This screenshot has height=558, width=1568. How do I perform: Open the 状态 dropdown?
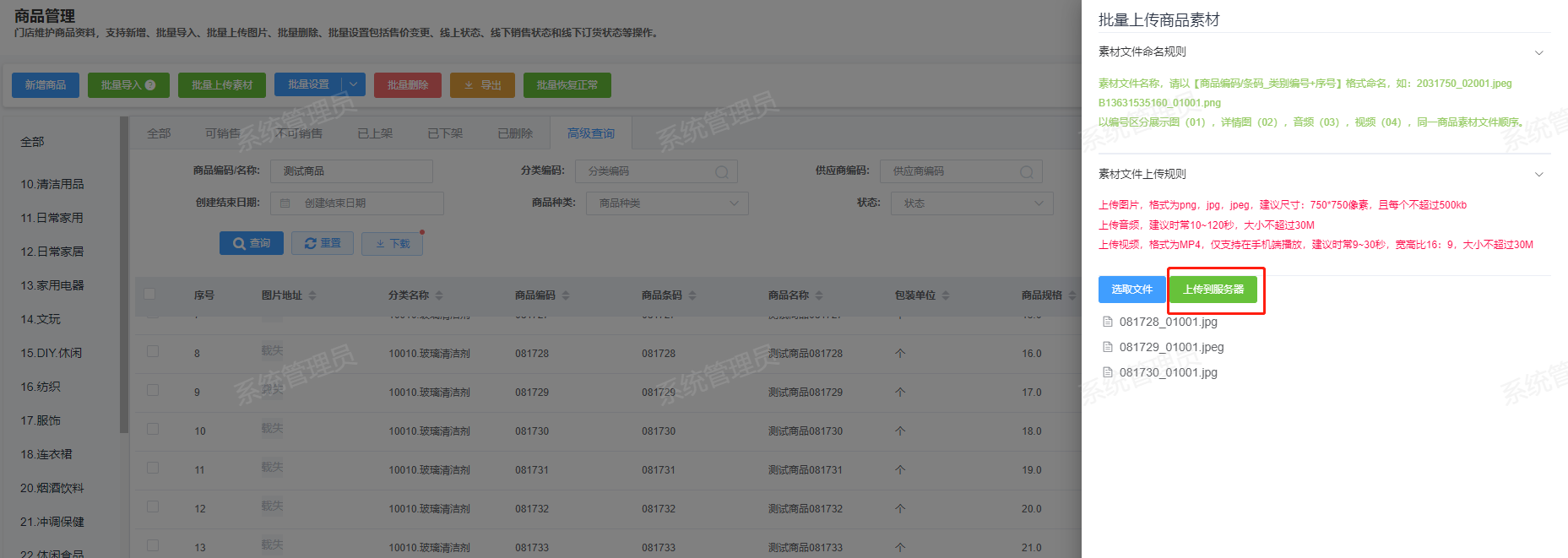tap(972, 203)
